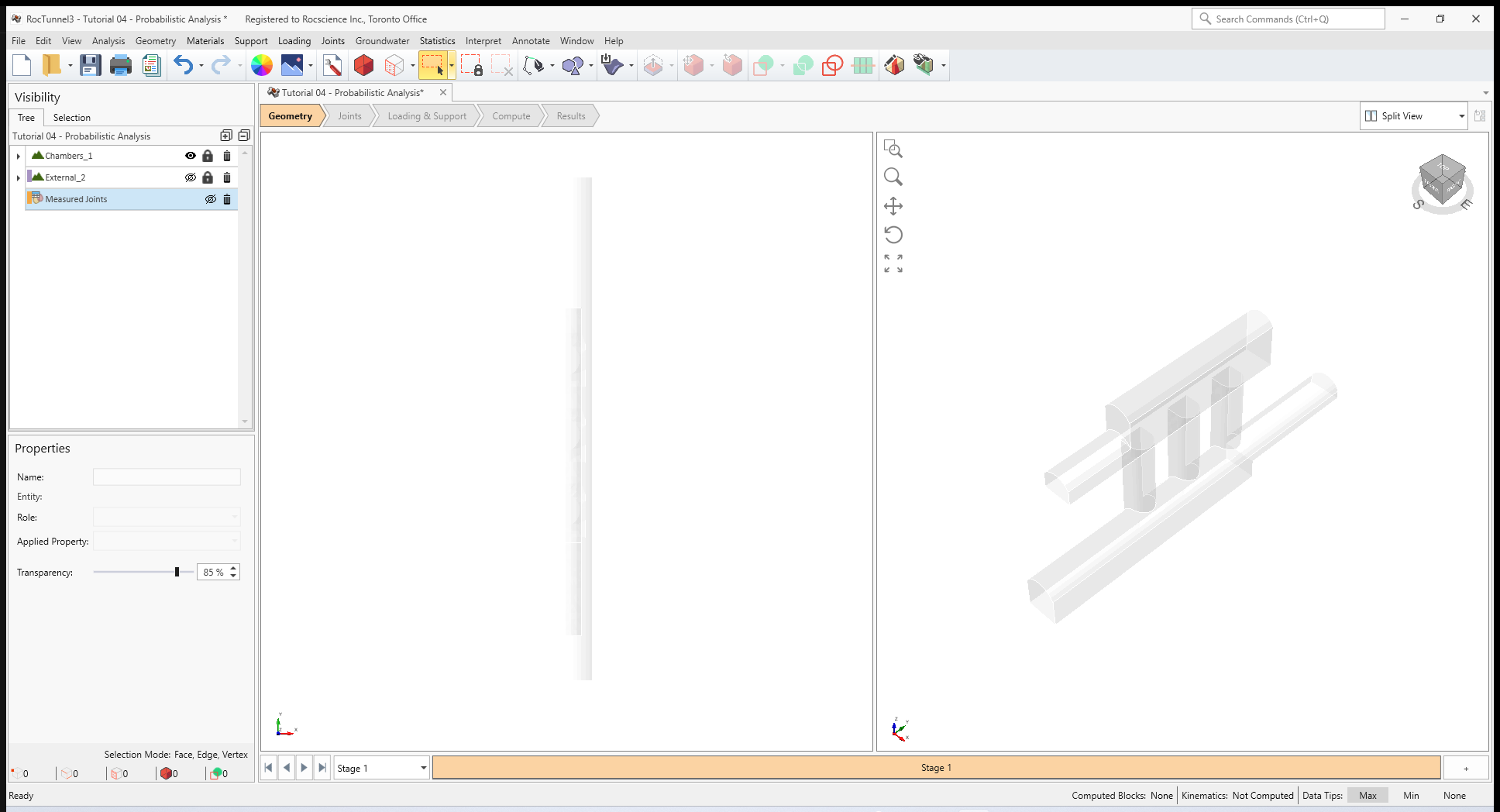Open the folder icon dropdown arrow

(70, 66)
